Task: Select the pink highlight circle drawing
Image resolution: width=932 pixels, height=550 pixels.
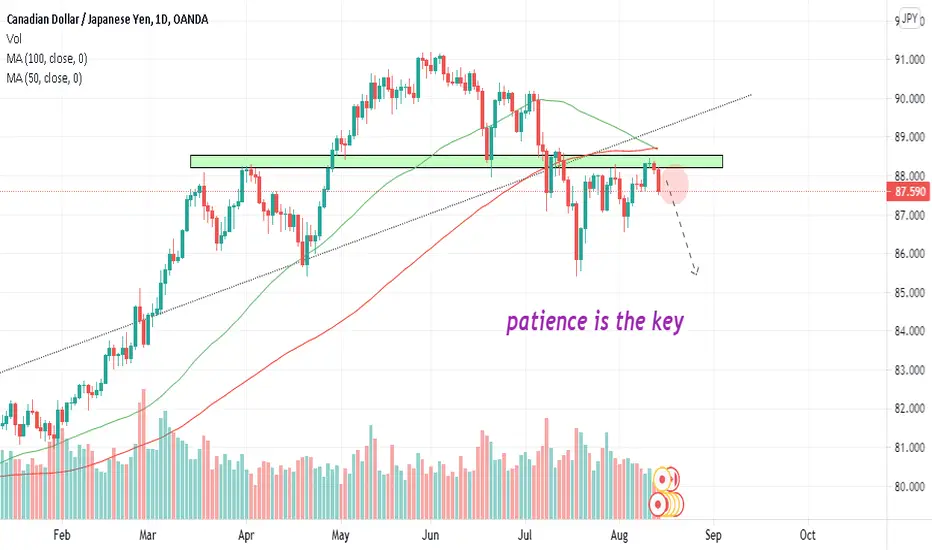Action: [x=673, y=184]
